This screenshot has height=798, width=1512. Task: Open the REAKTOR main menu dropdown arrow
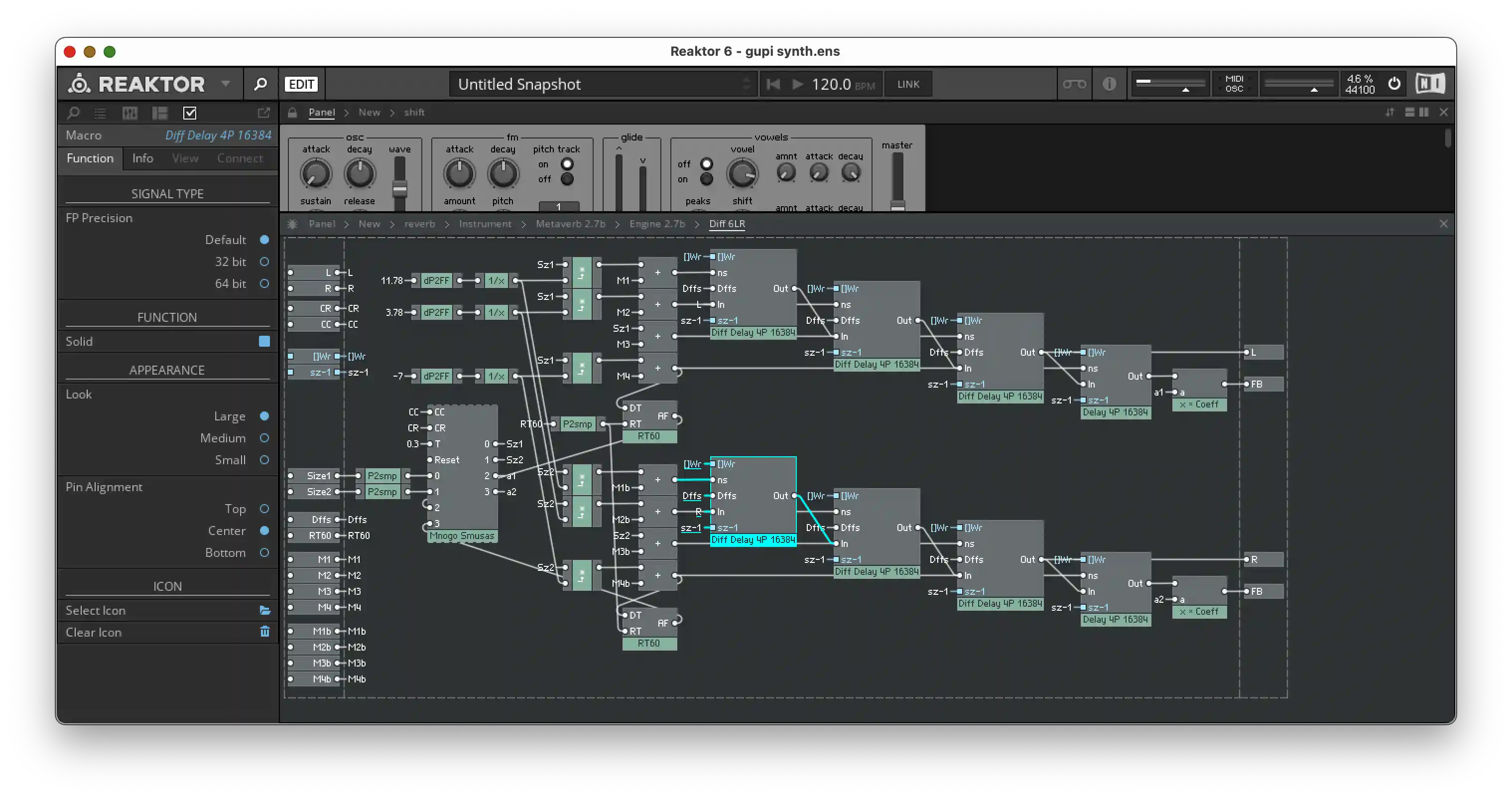[x=226, y=84]
